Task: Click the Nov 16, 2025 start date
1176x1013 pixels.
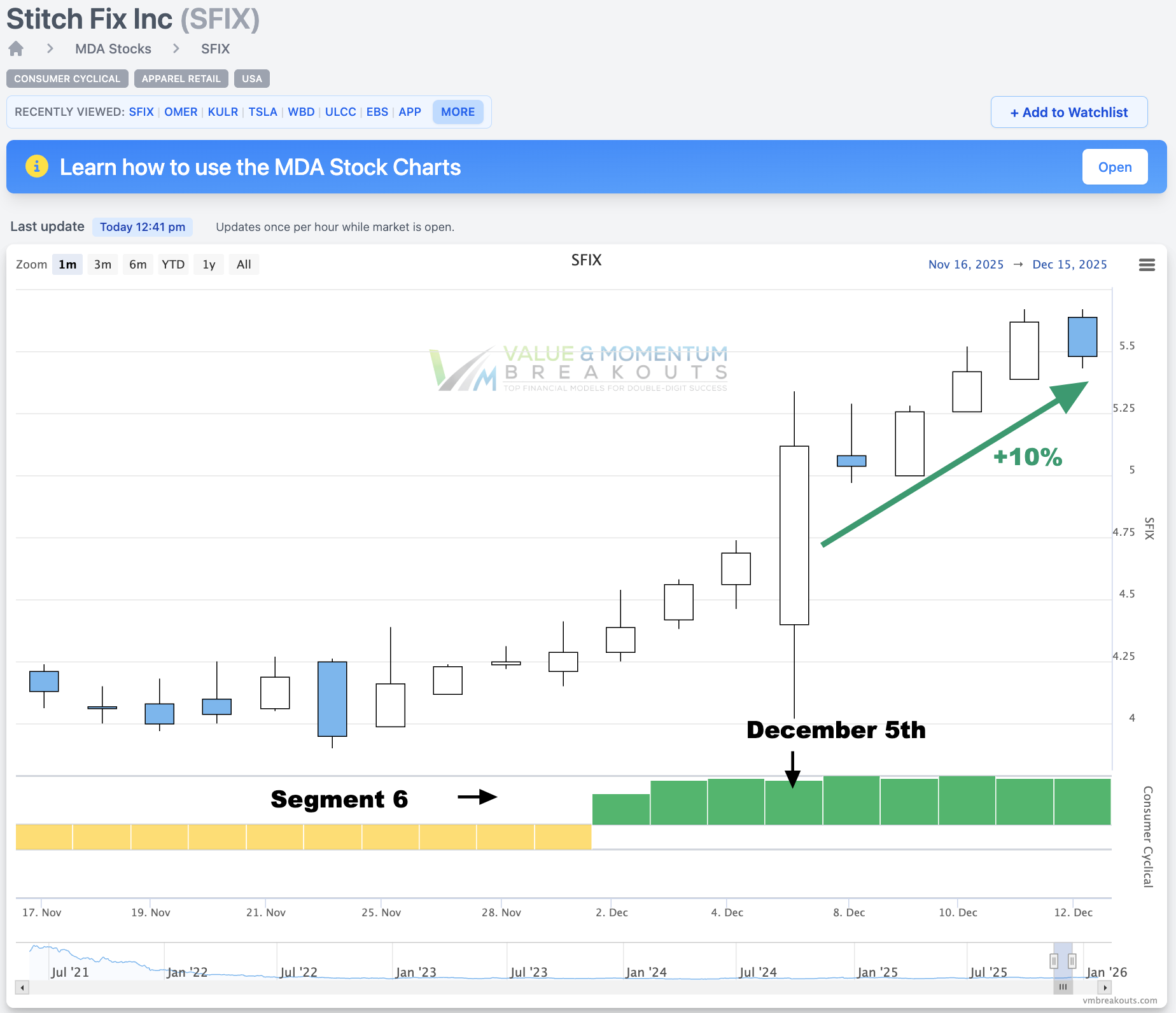Action: pos(965,265)
